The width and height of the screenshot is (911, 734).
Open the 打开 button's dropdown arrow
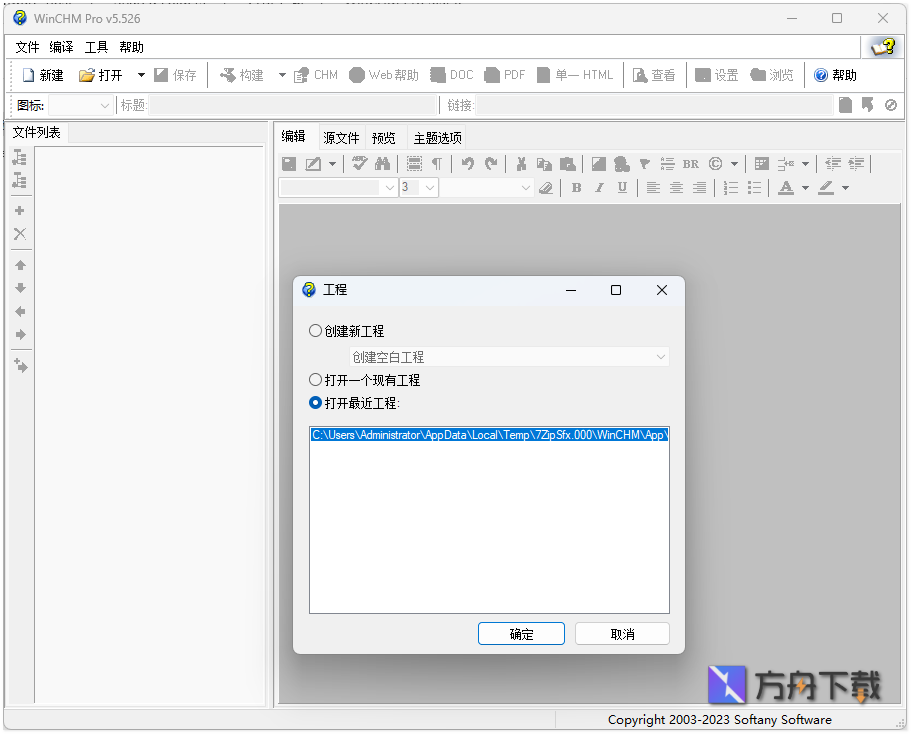point(139,74)
